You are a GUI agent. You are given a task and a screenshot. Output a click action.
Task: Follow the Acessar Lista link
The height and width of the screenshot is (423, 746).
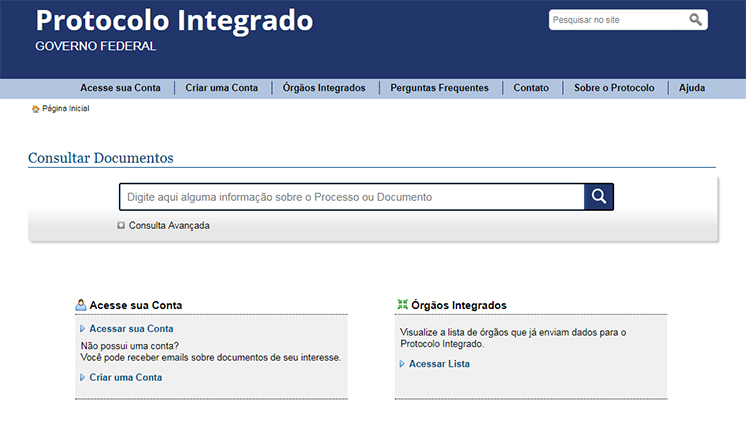coord(439,364)
